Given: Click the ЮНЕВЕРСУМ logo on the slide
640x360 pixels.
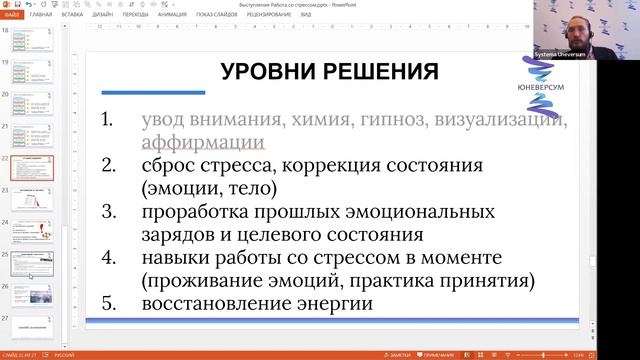Looking at the screenshot, I should [541, 87].
